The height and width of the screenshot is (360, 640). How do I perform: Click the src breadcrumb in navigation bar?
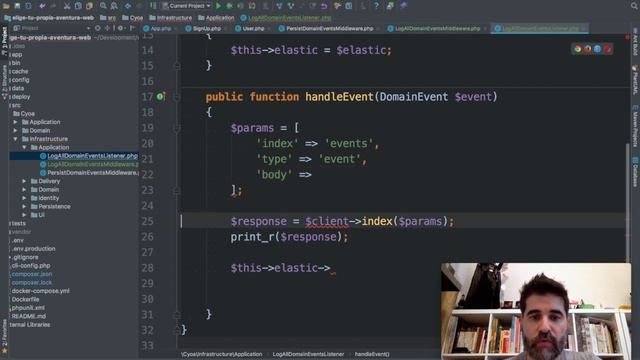point(108,18)
